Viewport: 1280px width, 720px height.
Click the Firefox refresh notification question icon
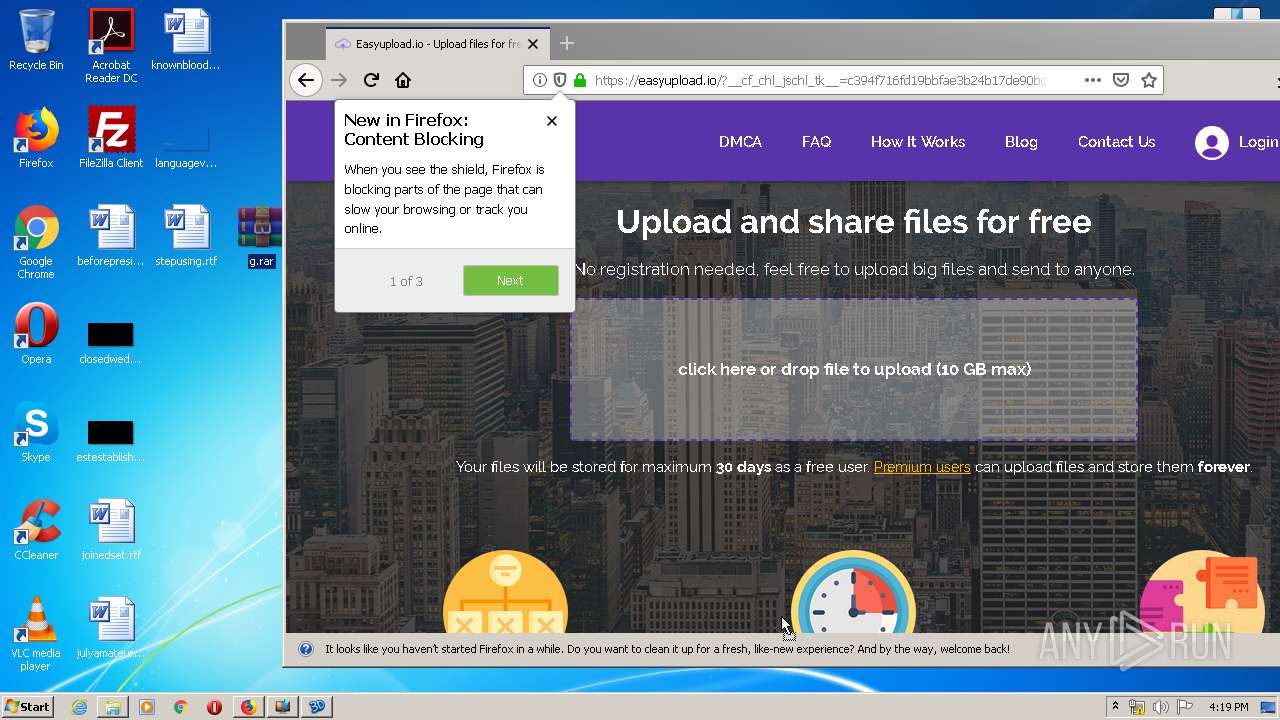(x=306, y=649)
